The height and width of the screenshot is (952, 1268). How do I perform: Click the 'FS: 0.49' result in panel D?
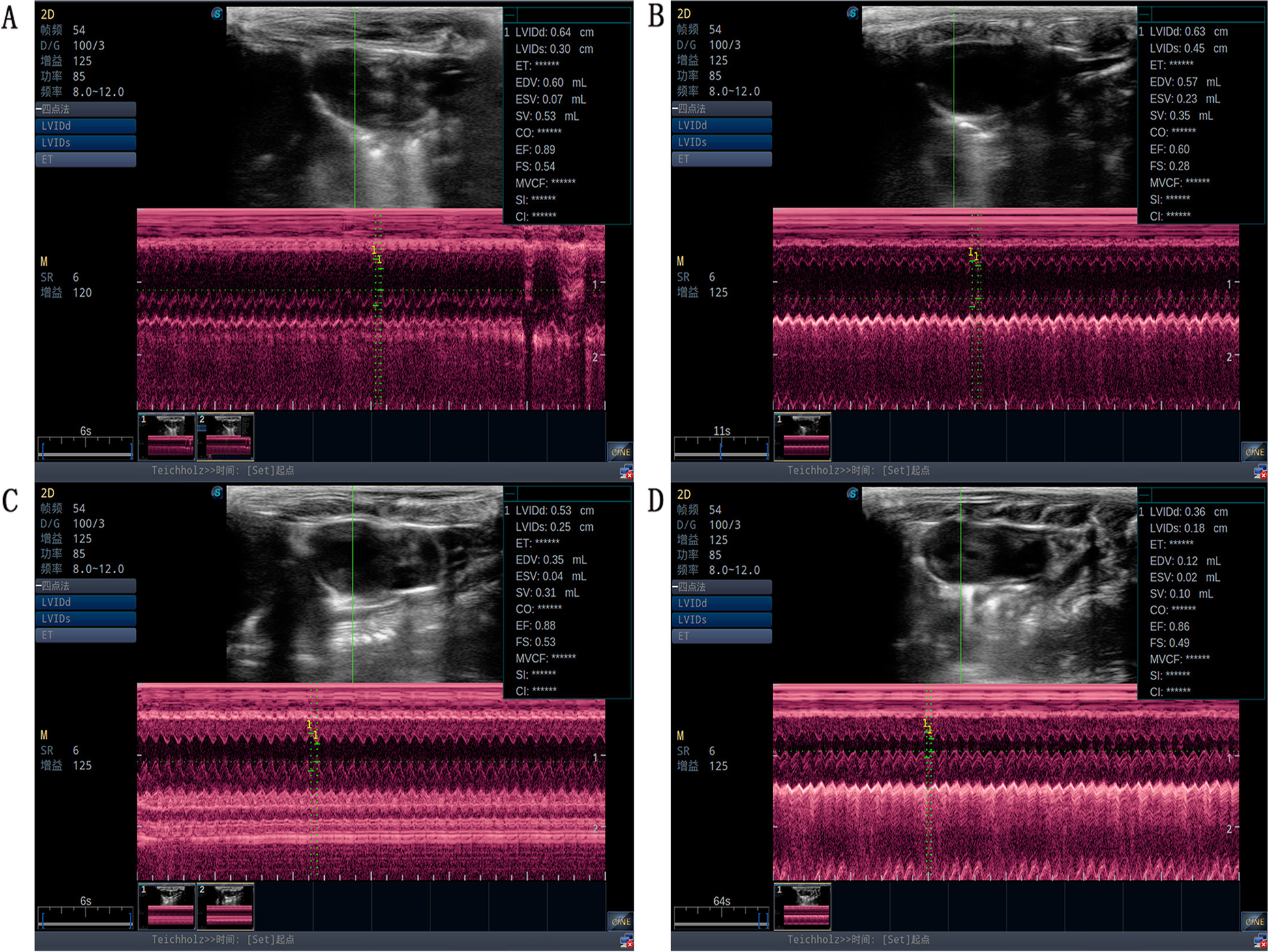click(1170, 642)
